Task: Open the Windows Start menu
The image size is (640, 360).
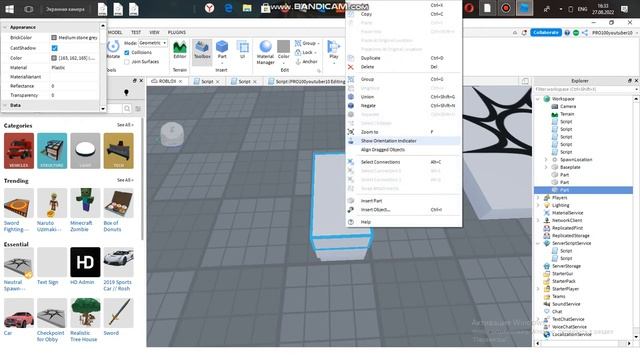Action: pyautogui.click(x=9, y=9)
